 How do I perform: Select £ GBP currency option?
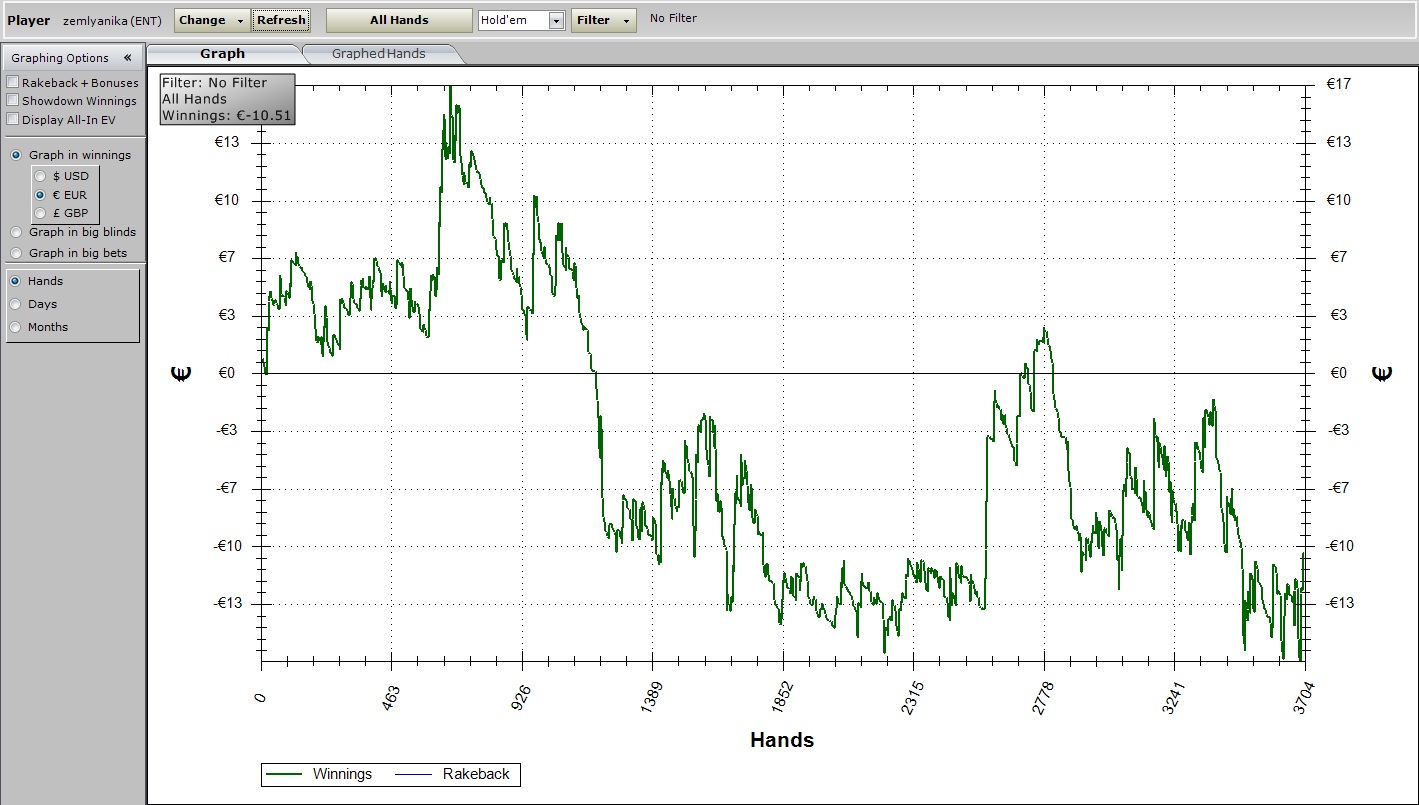click(40, 213)
